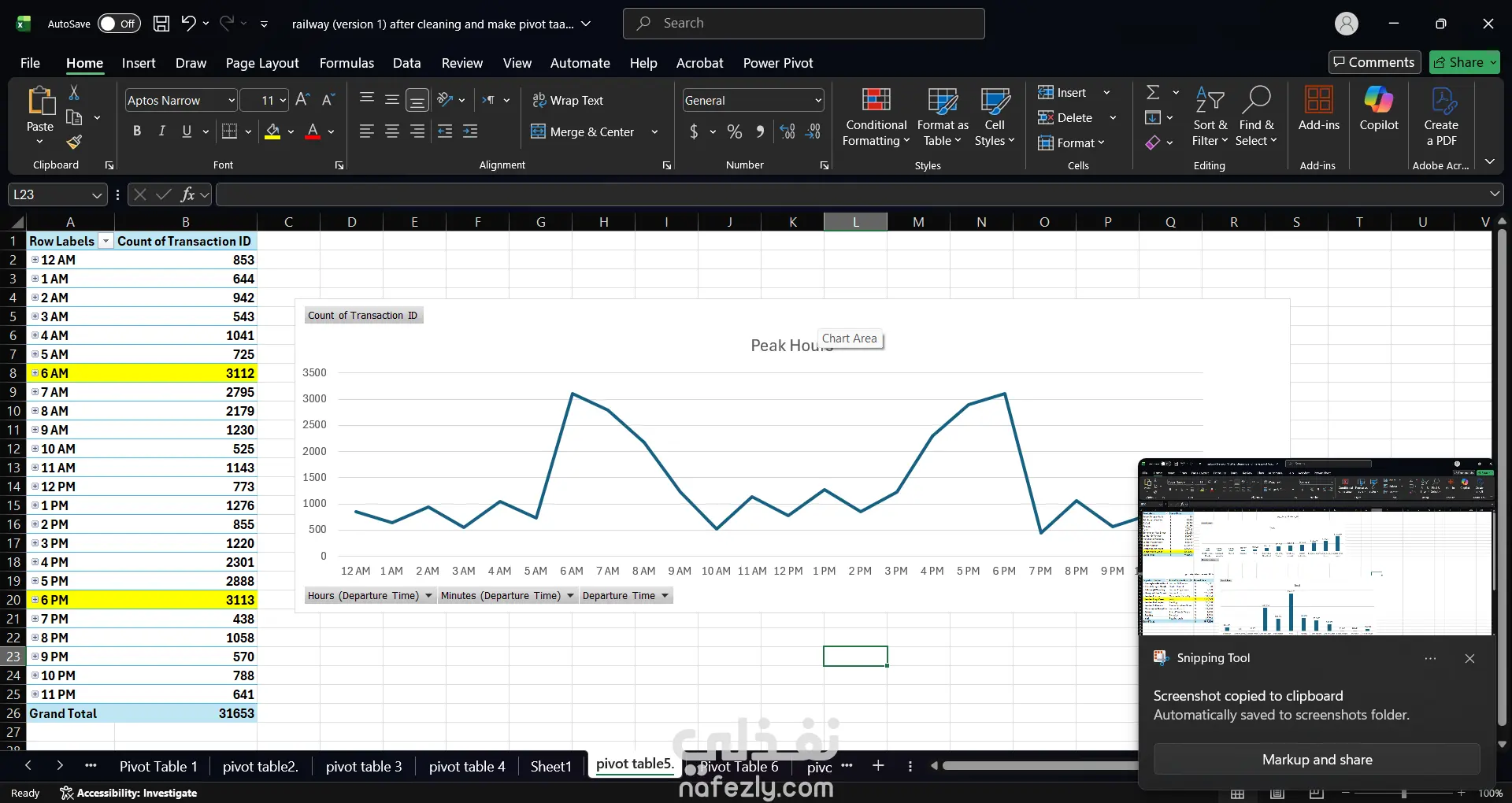Increase font size with larger A icon
This screenshot has width=1512, height=803.
pyautogui.click(x=302, y=100)
